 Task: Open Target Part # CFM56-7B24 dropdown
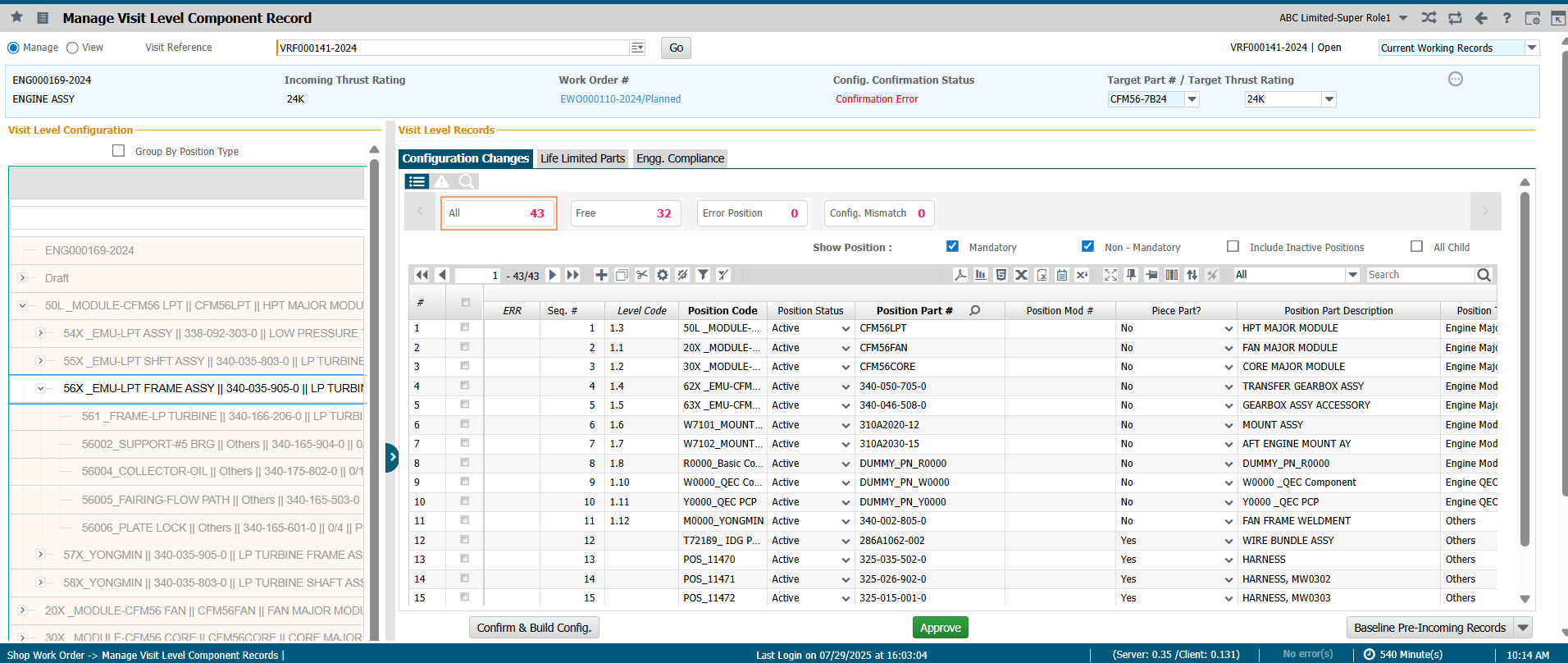coord(1192,99)
